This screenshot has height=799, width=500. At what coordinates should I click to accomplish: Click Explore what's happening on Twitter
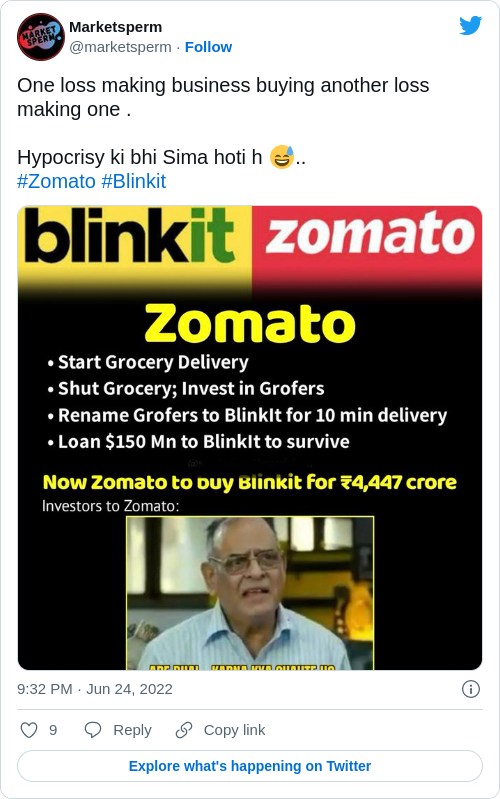[250, 766]
